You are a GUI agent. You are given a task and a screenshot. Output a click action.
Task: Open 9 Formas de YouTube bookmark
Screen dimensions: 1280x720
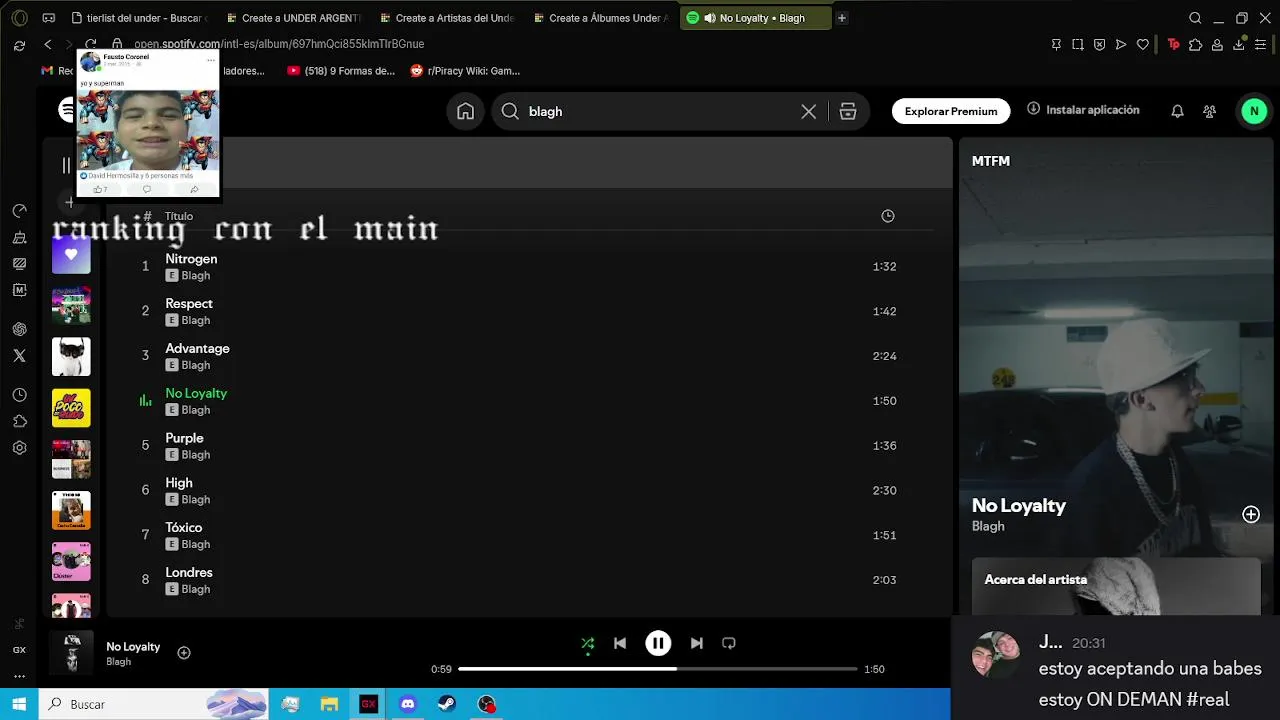(x=341, y=71)
